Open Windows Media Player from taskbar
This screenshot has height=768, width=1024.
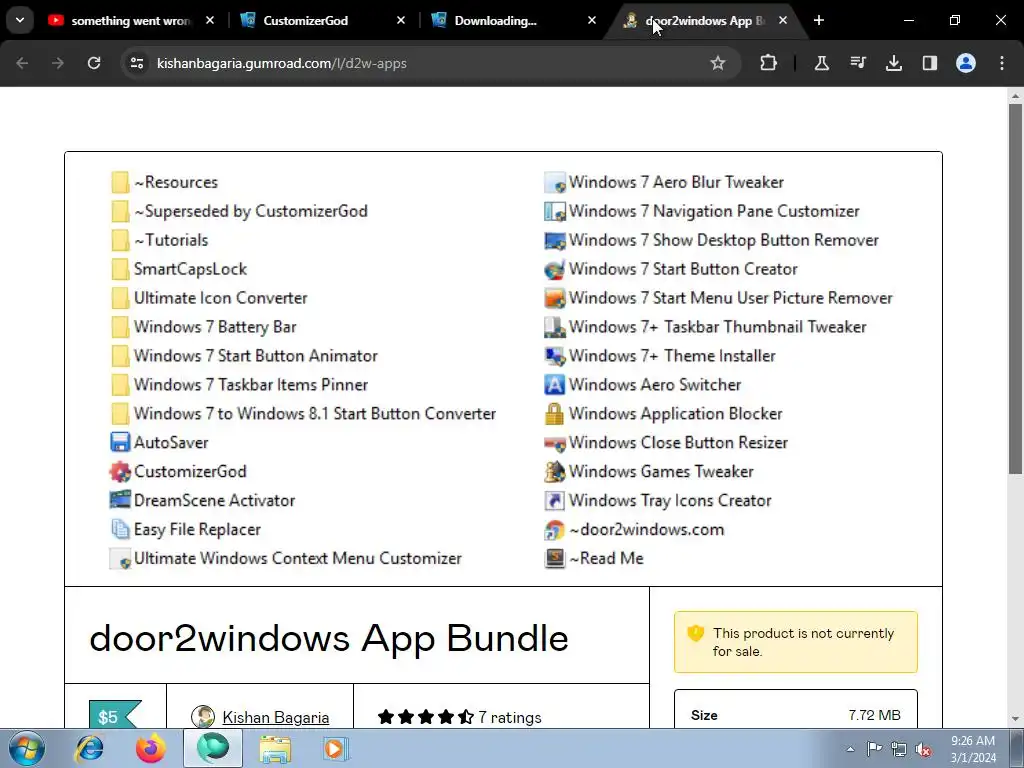[x=336, y=748]
